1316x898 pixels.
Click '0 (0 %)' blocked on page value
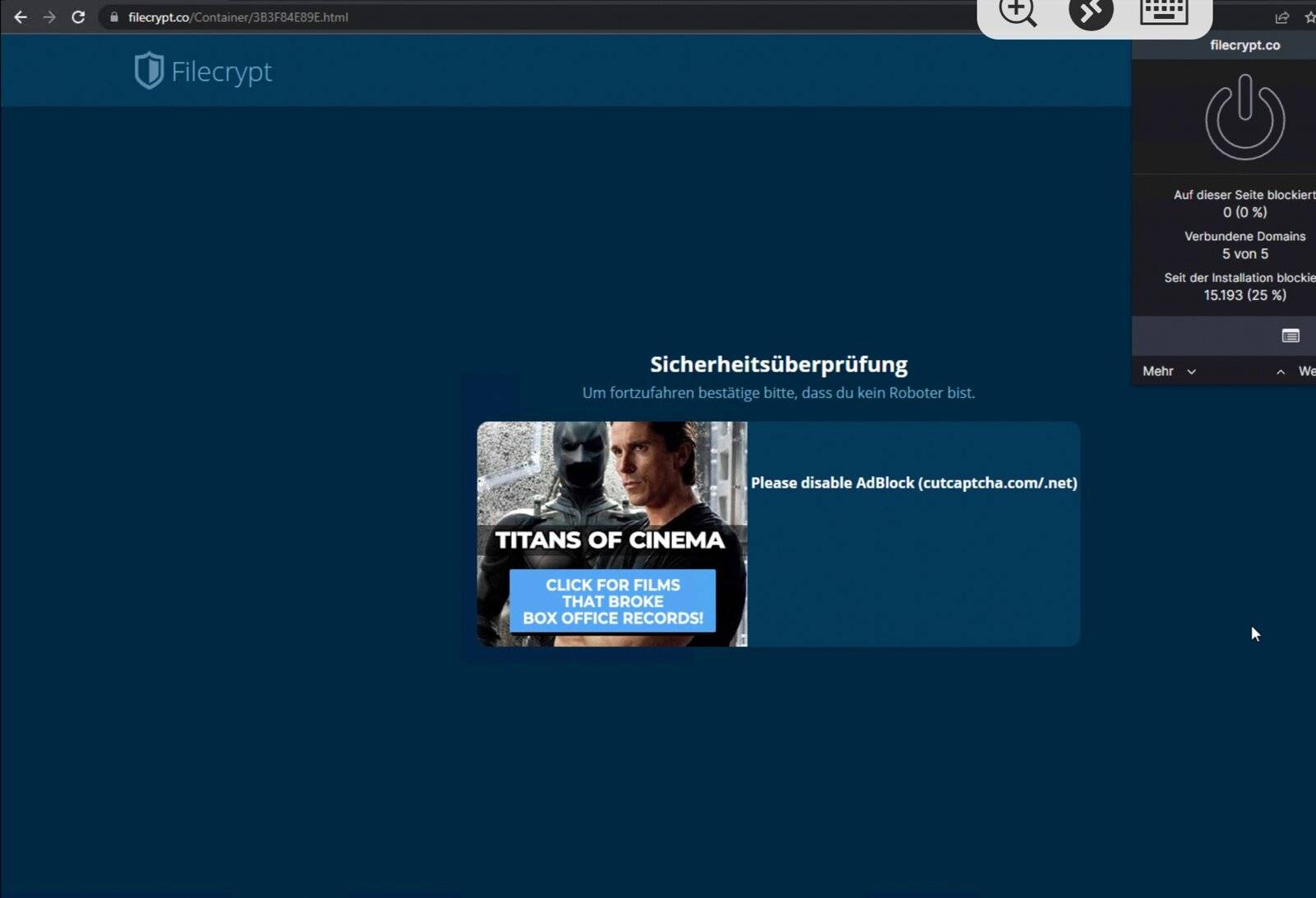[x=1244, y=212]
